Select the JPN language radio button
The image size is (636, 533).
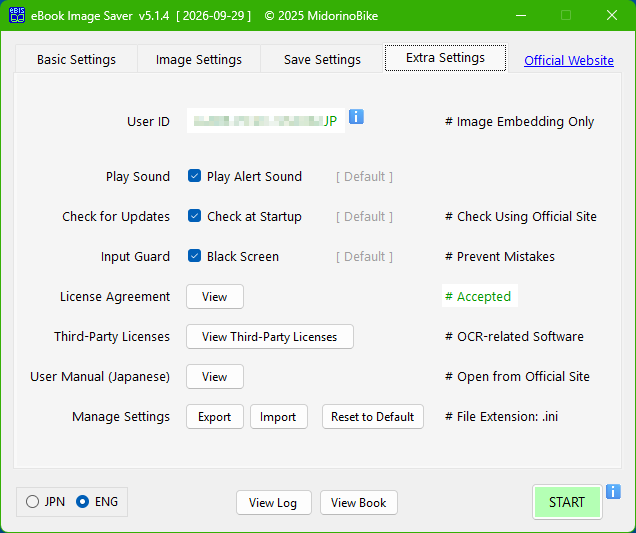pos(32,502)
